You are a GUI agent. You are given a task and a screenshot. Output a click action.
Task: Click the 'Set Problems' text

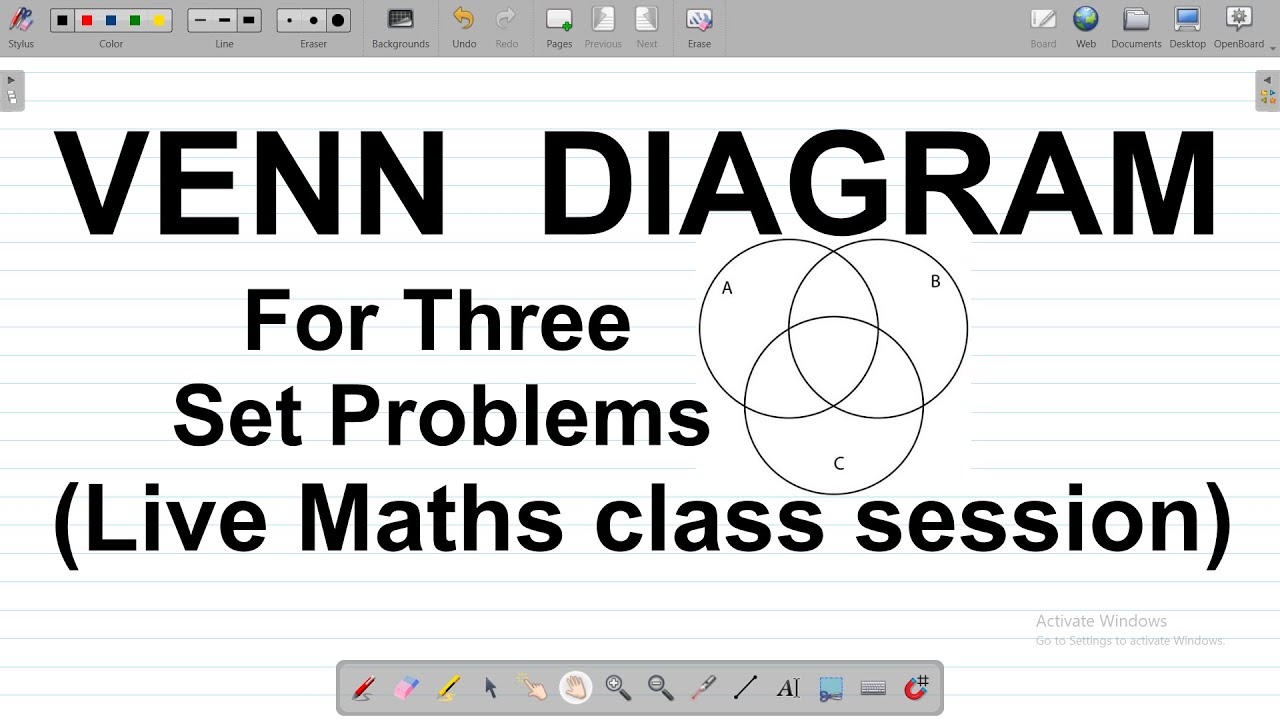[441, 415]
